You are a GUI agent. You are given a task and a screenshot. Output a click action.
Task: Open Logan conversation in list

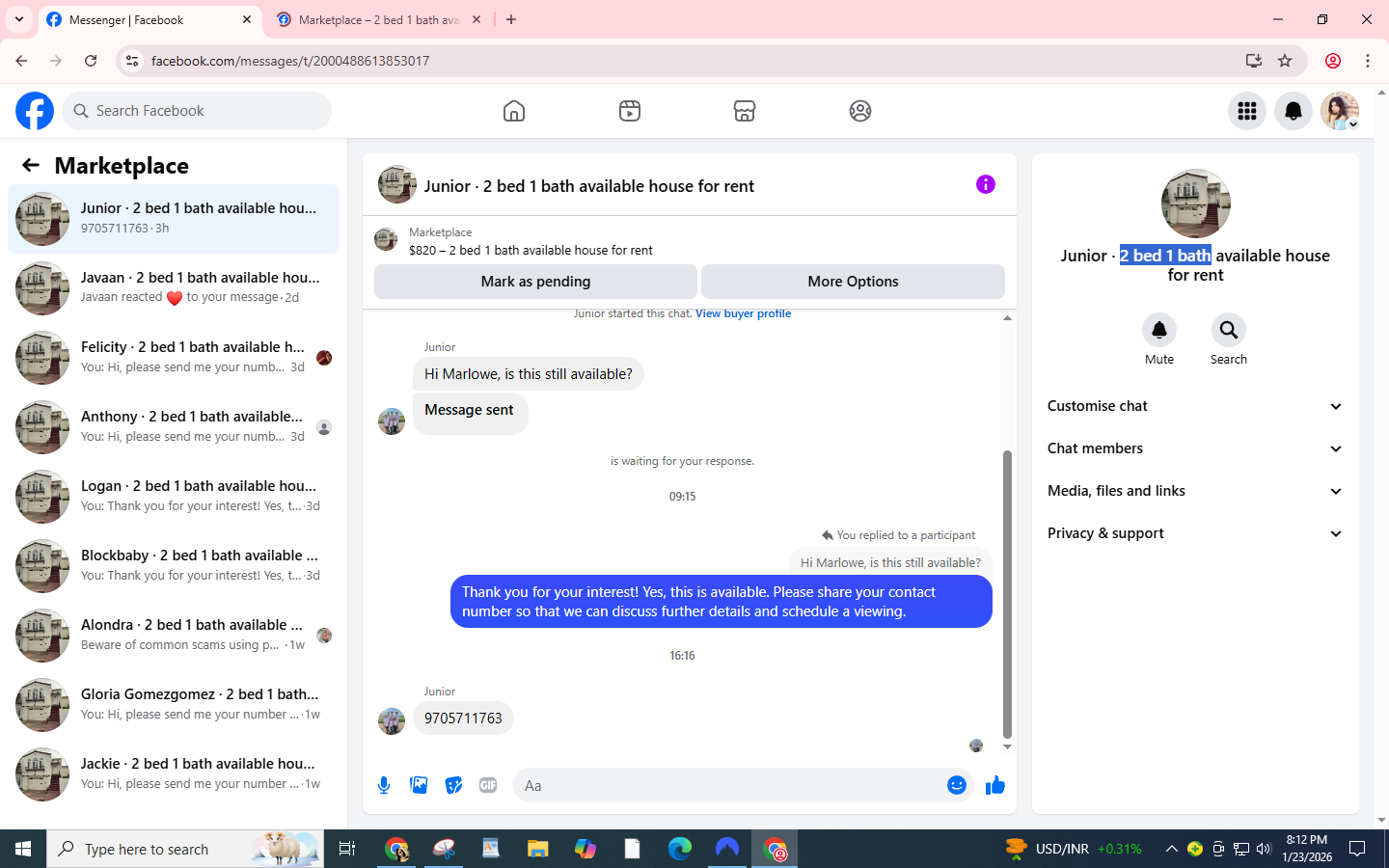(174, 497)
